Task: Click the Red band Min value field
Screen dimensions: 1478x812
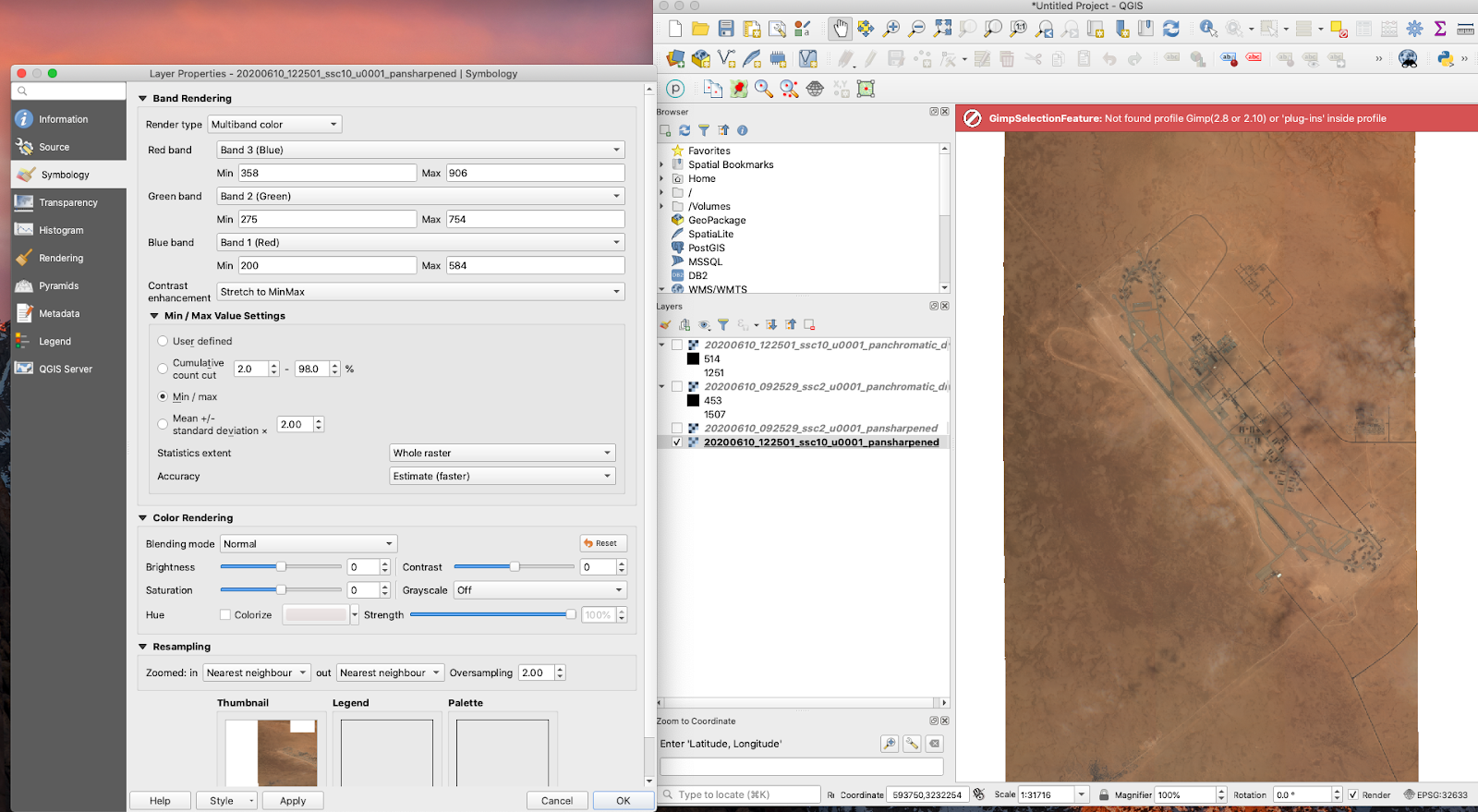Action: [327, 173]
